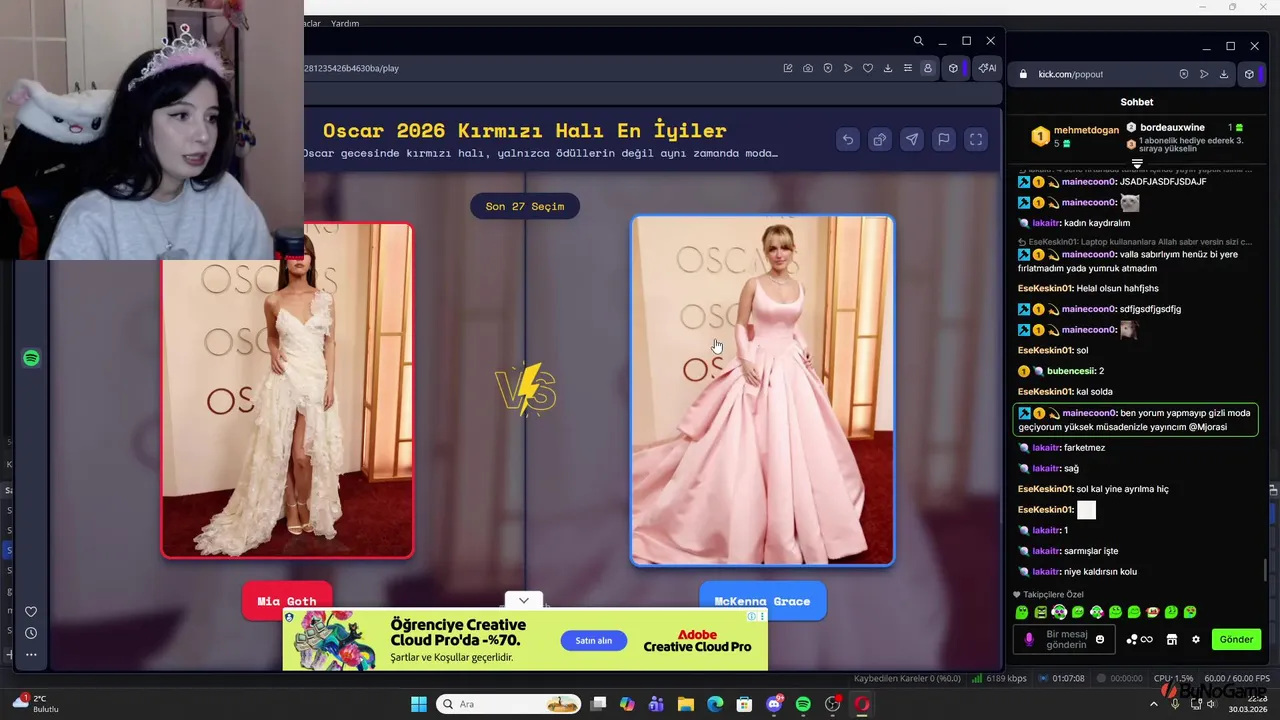Viewport: 1280px width, 720px height.
Task: Click the purple microphone icon in chat input
Action: (x=1029, y=639)
